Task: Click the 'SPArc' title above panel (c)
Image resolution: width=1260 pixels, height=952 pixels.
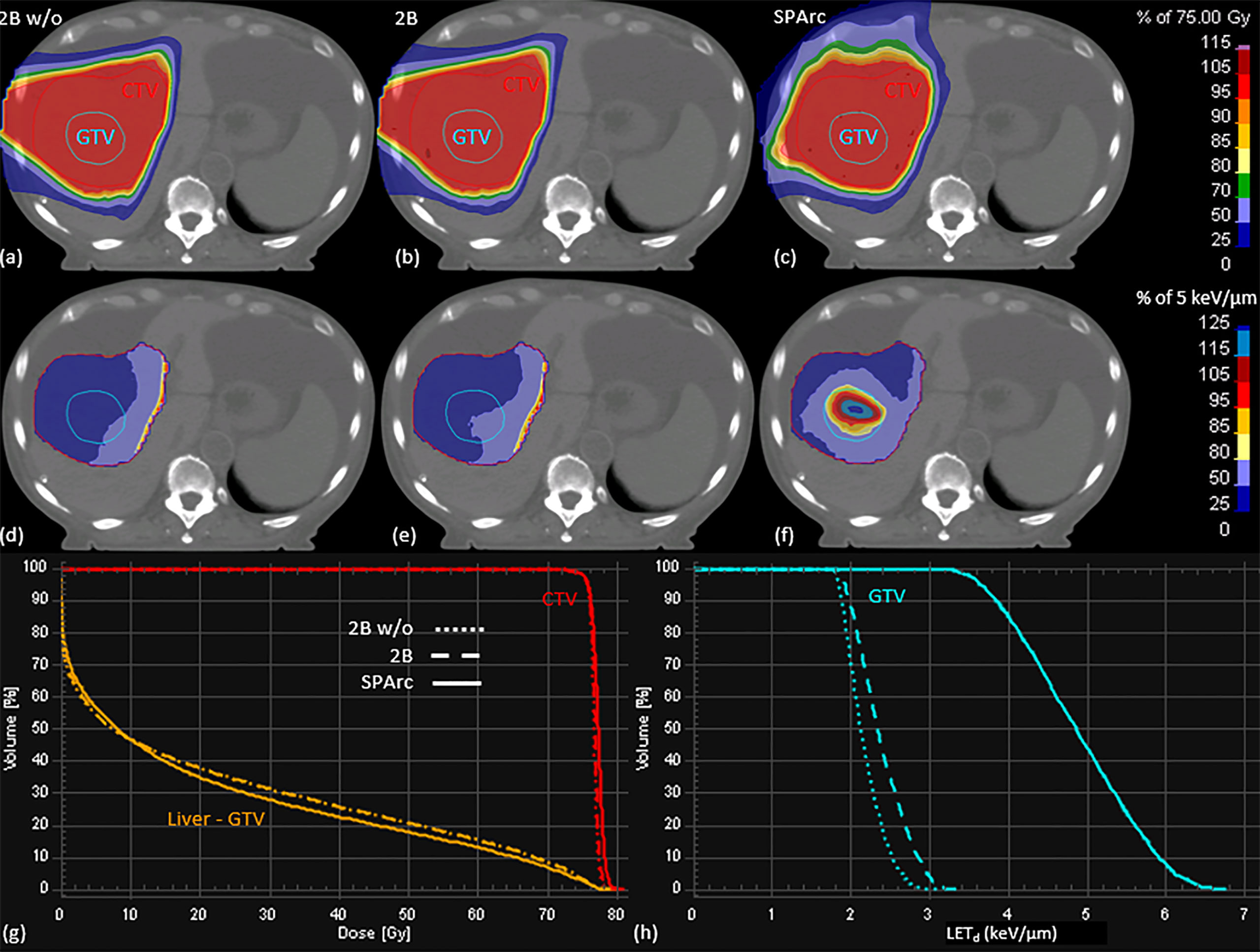Action: tap(799, 17)
